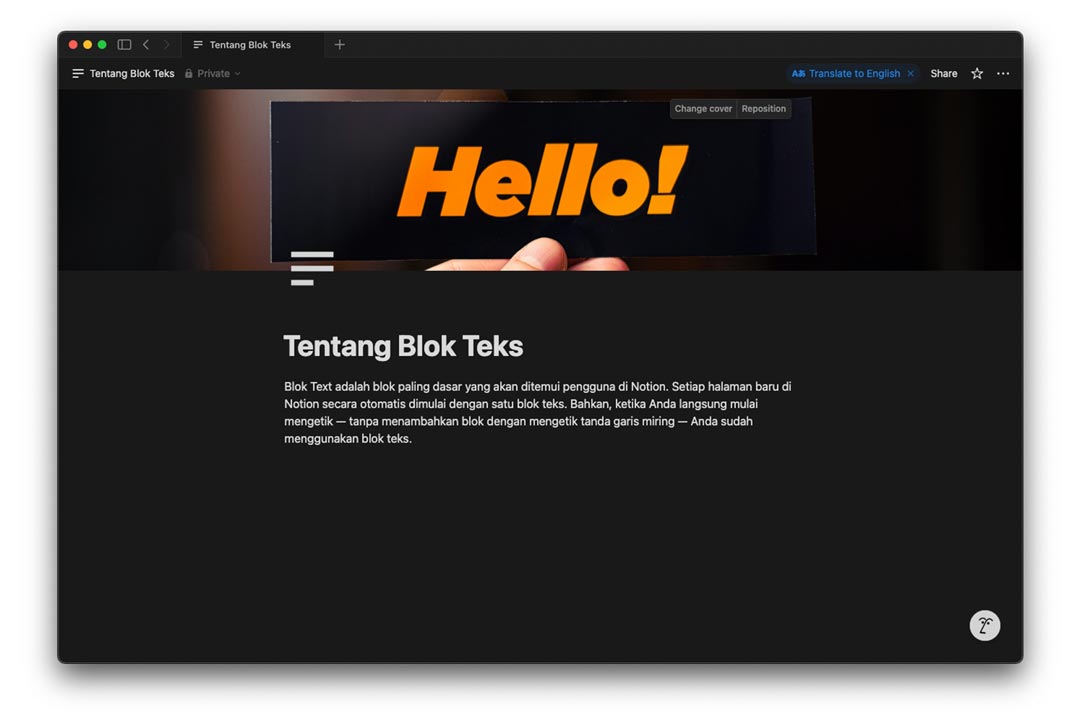Go back with the left arrow
Screen dimensions: 1080x720
tap(146, 45)
